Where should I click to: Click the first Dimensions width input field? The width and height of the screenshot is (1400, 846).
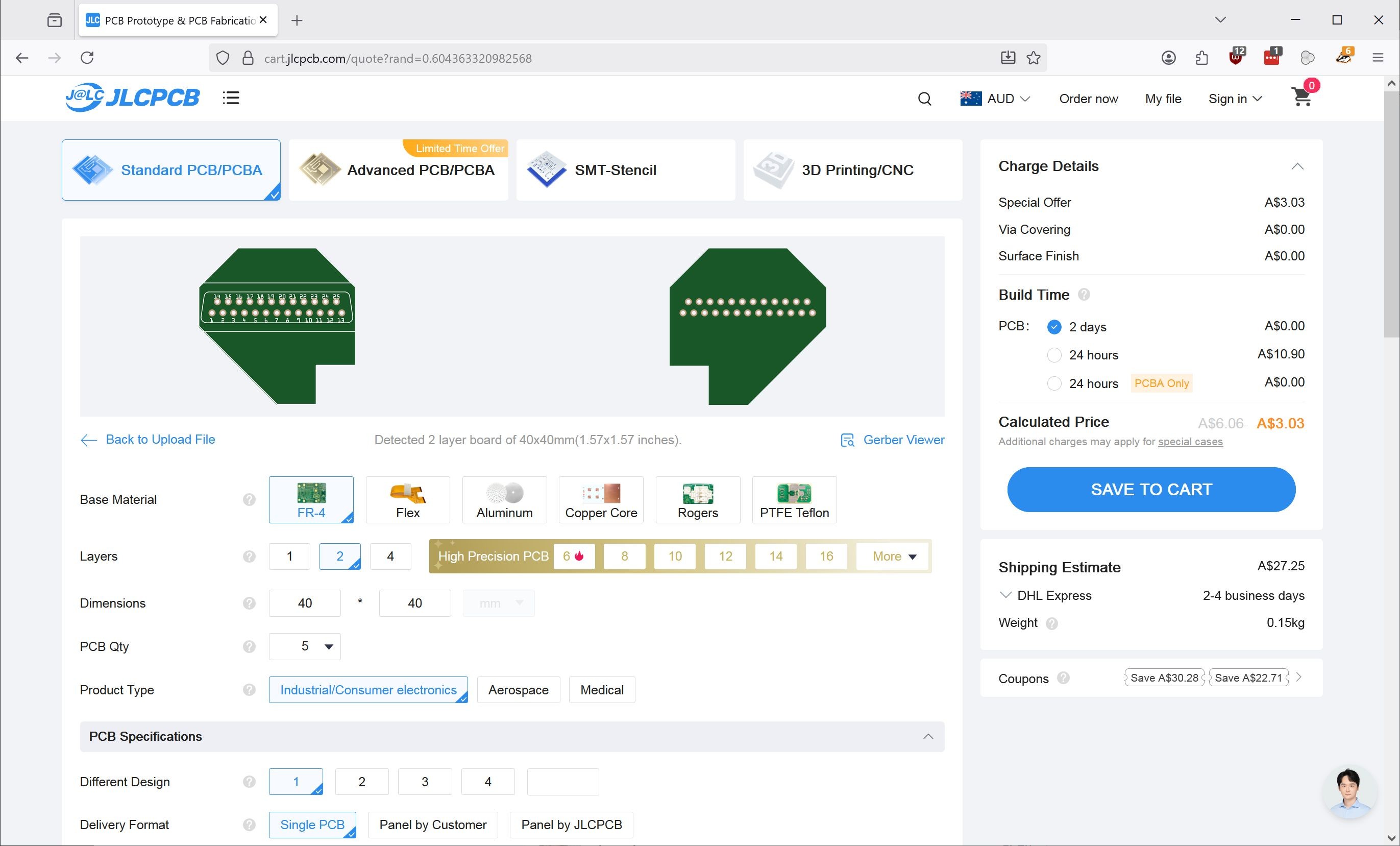point(305,603)
